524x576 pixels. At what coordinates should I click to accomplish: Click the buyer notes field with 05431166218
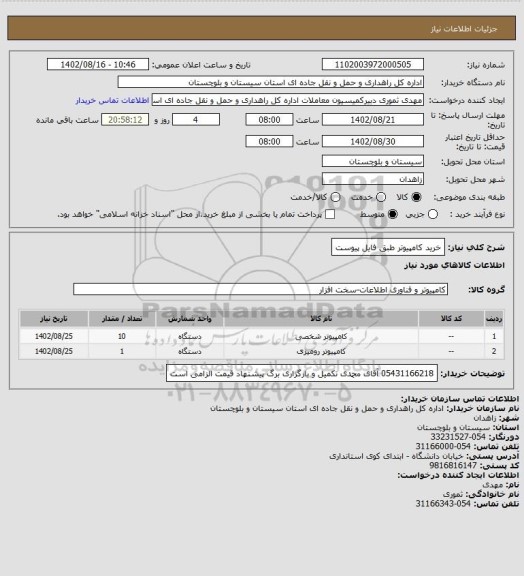302,373
